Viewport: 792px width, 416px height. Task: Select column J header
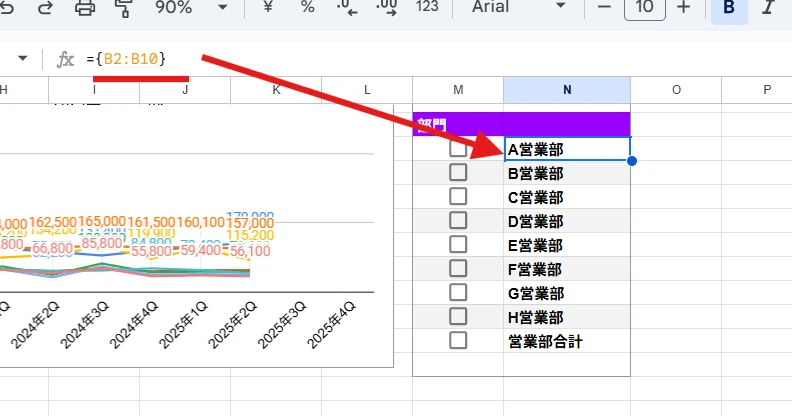pos(185,90)
